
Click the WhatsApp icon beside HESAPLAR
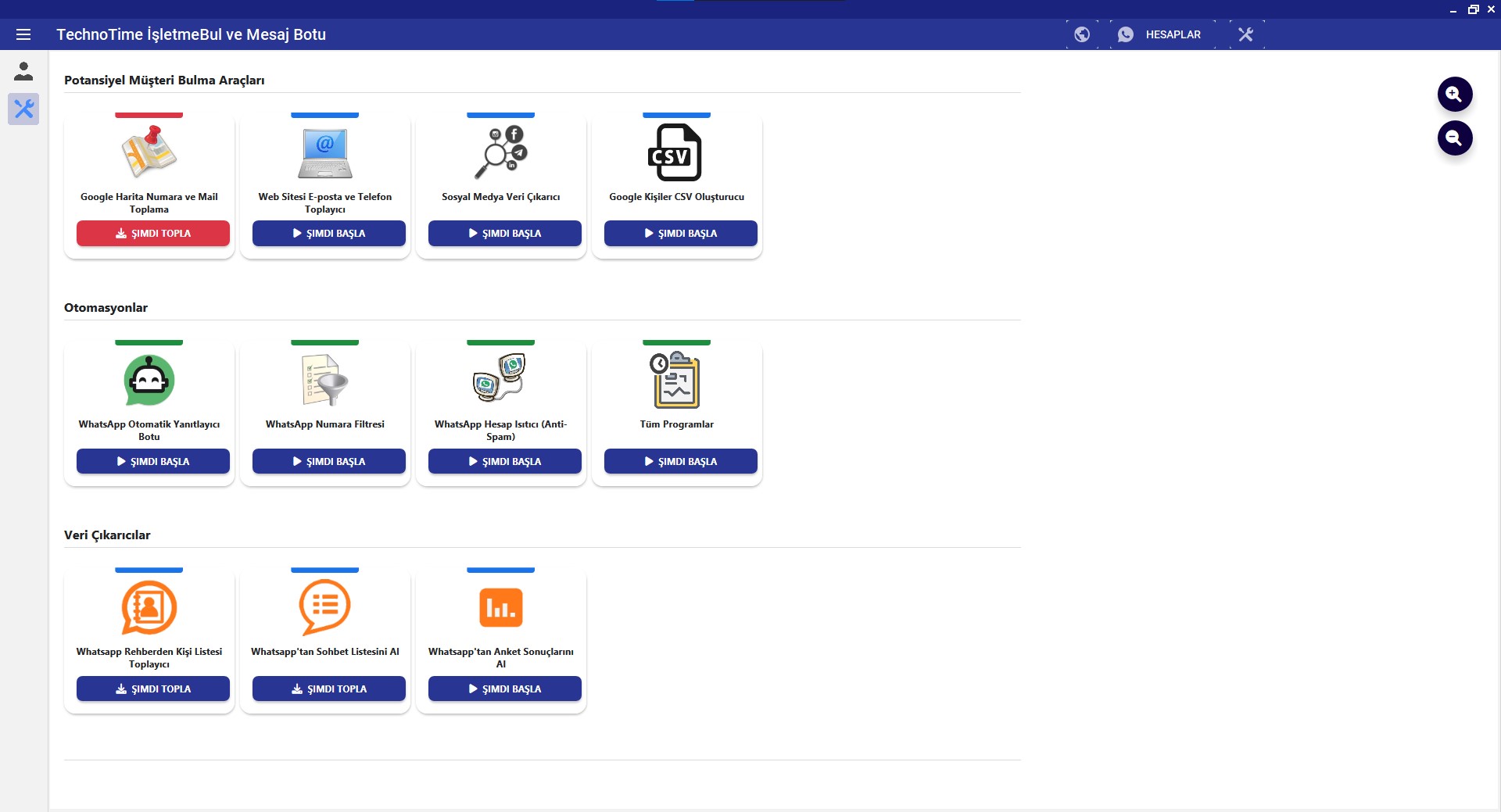coord(1126,34)
